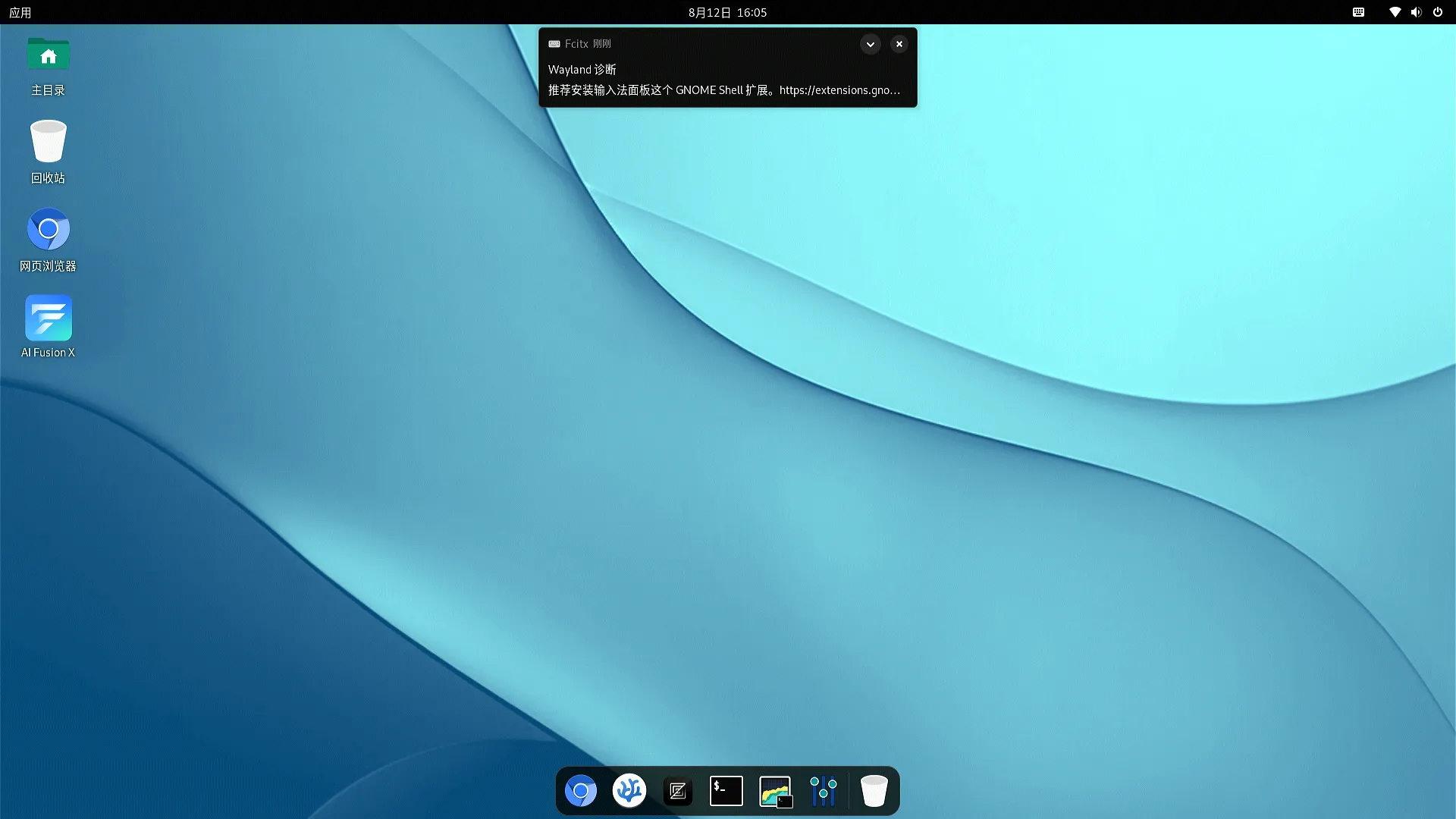This screenshot has width=1456, height=819.
Task: Click the volume icon in the top bar
Action: pos(1416,12)
